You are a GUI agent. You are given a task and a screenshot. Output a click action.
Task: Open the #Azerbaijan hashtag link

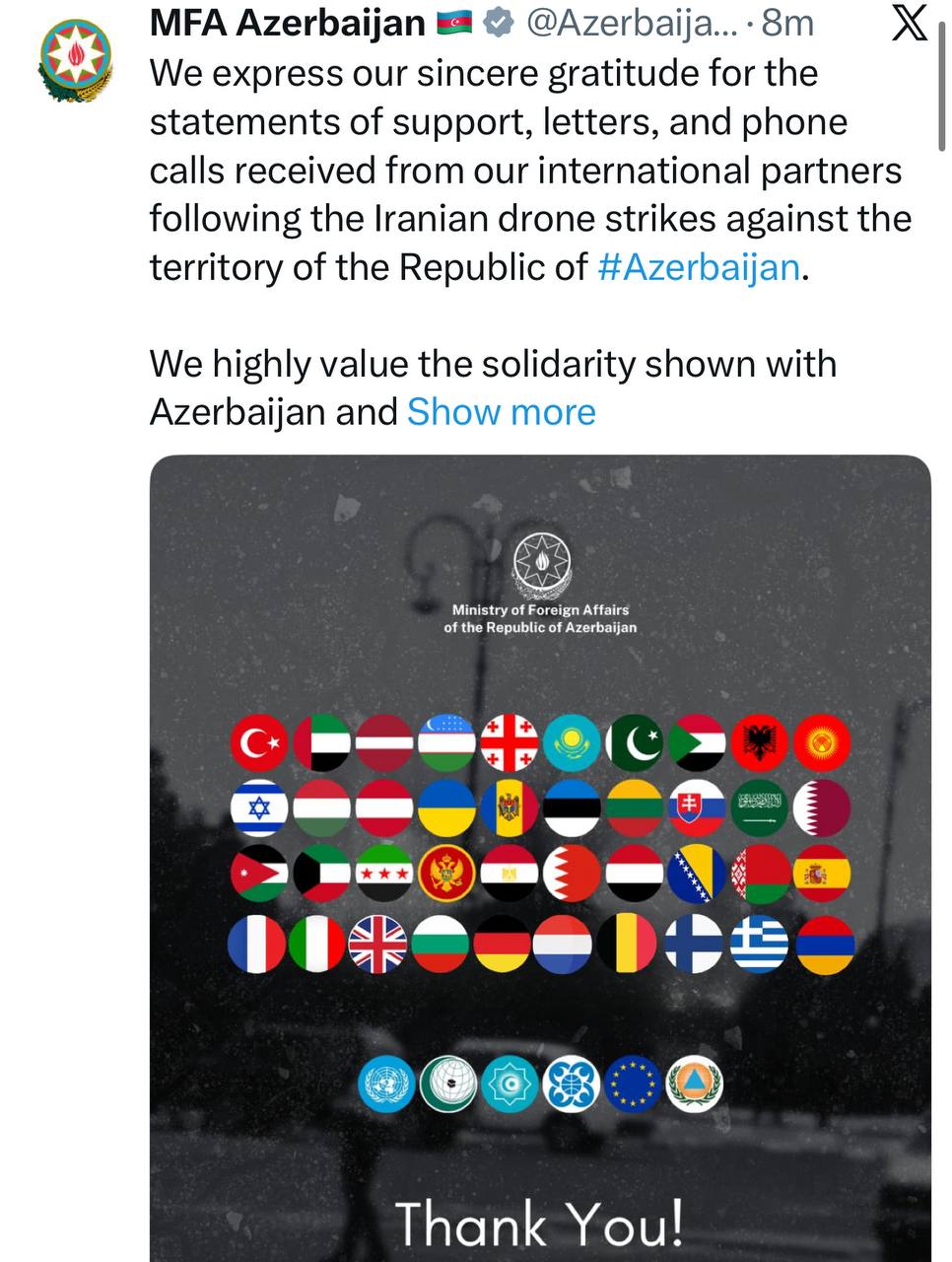click(x=699, y=267)
